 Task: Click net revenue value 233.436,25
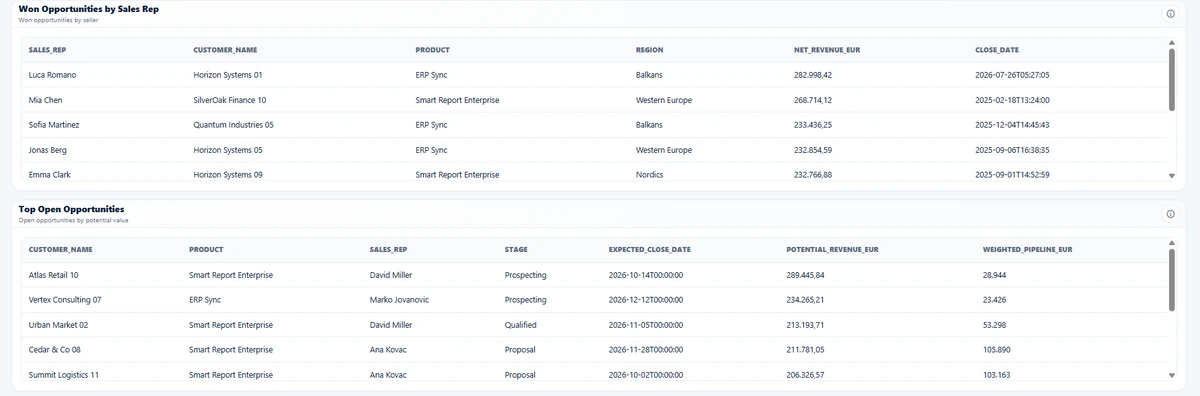click(813, 125)
